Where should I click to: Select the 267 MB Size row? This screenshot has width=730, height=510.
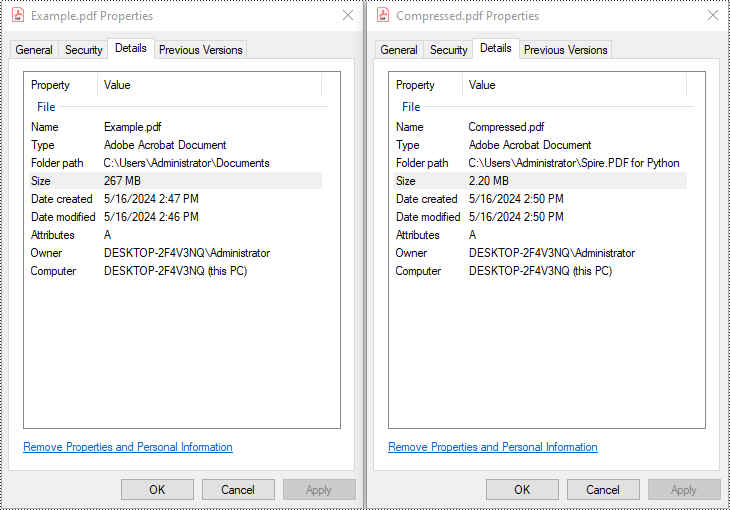[176, 181]
